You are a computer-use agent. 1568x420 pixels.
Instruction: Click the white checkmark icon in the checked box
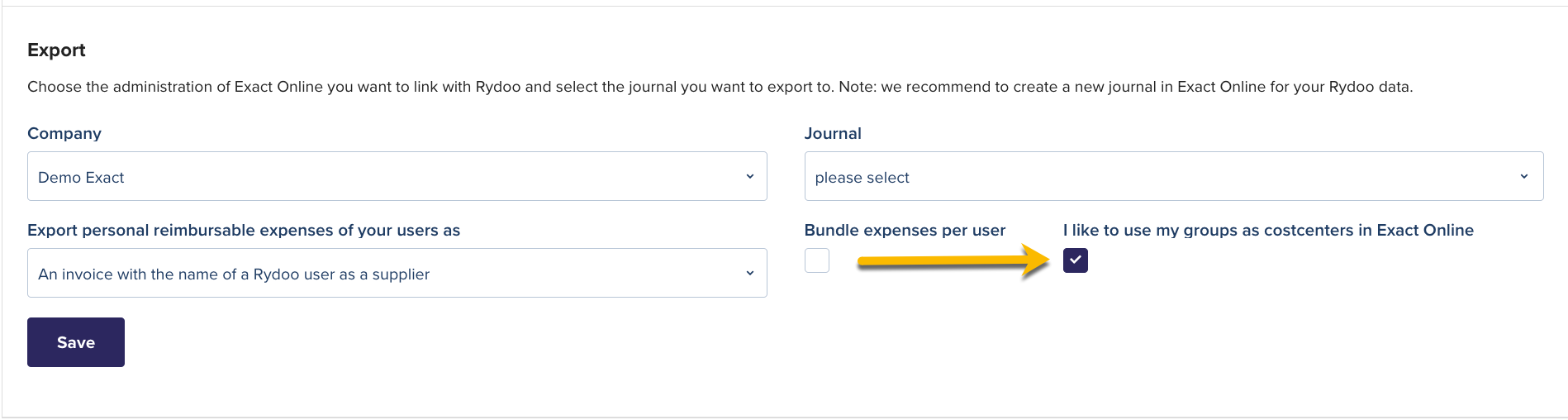[1076, 260]
